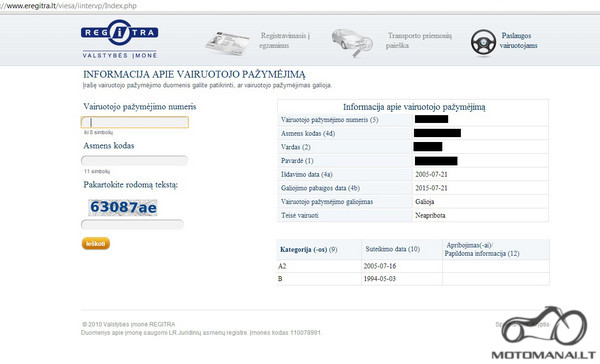Click the copyright Valstybės įmonė REGITRA footer text

(x=129, y=324)
